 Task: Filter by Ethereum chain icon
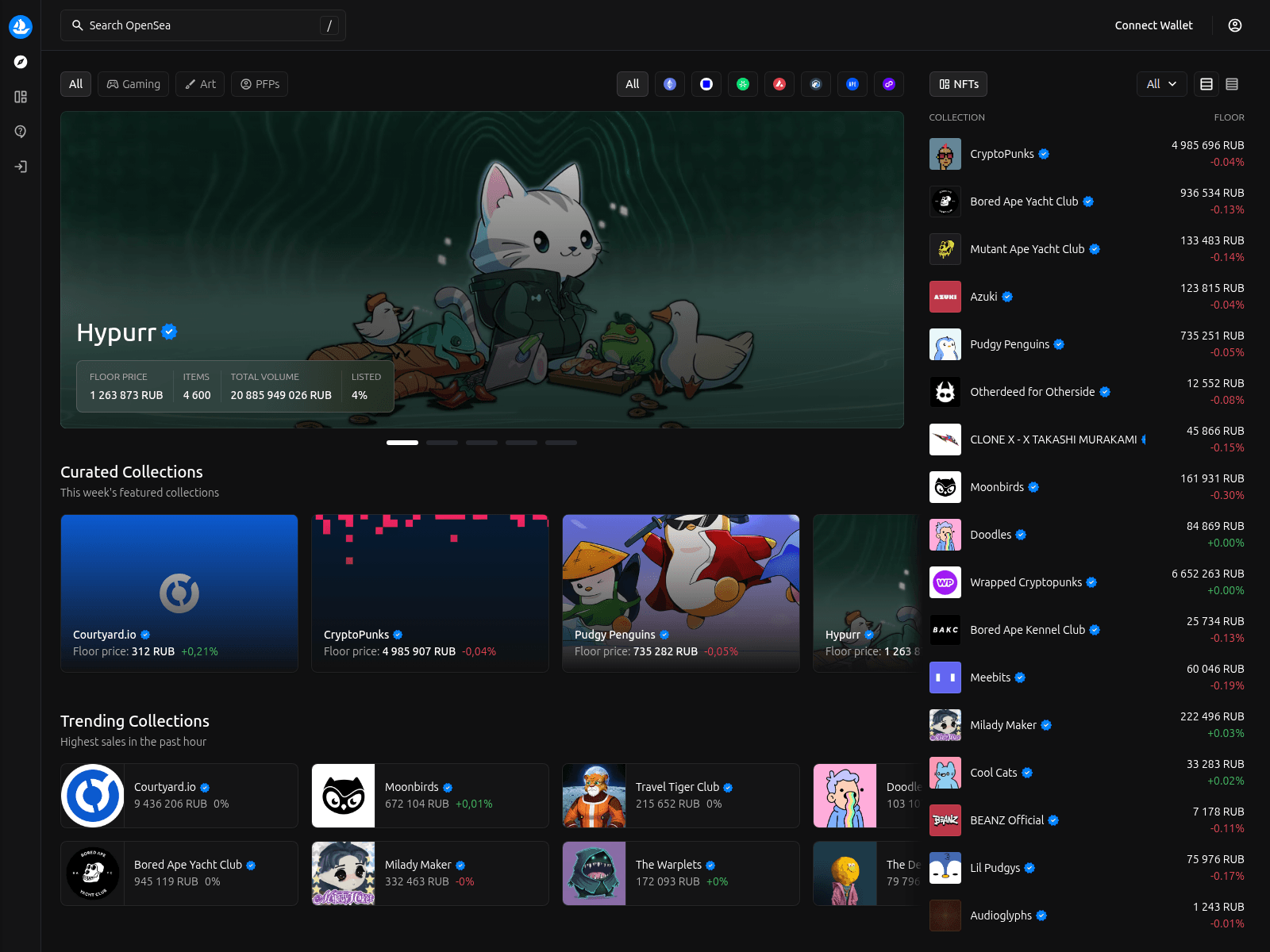670,84
